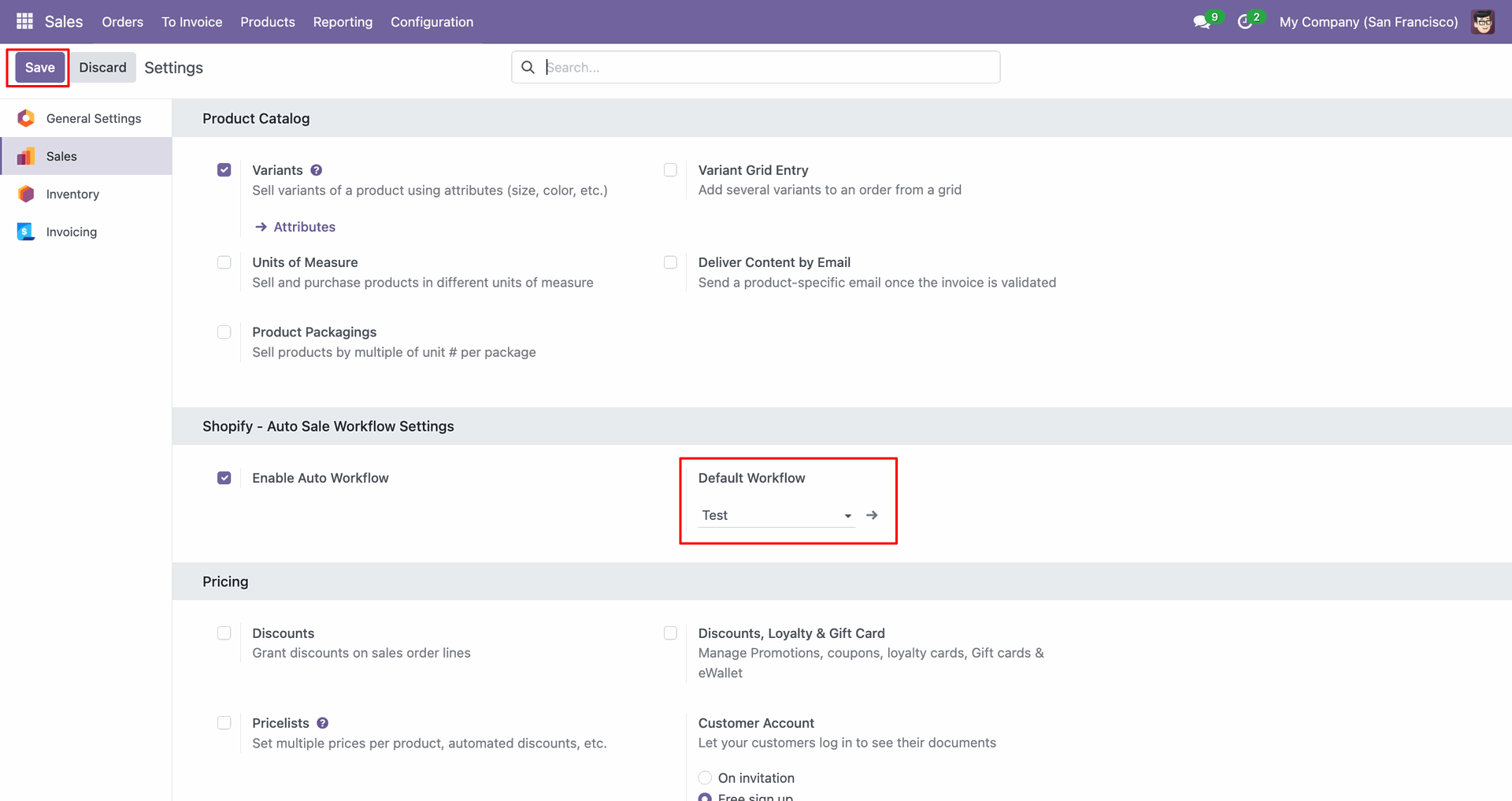Image resolution: width=1512 pixels, height=801 pixels.
Task: Switch company via My Company (San Francisco)
Action: click(1369, 22)
